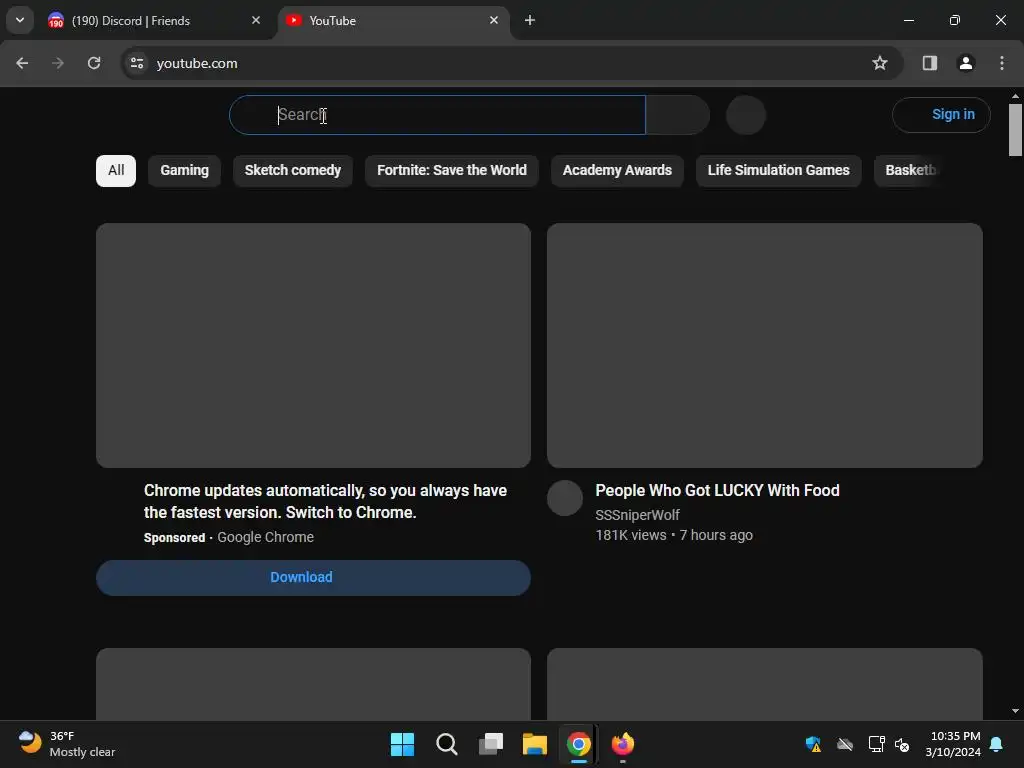Open the clock showing 10:35 PM
Image resolution: width=1024 pixels, height=768 pixels.
click(x=953, y=744)
